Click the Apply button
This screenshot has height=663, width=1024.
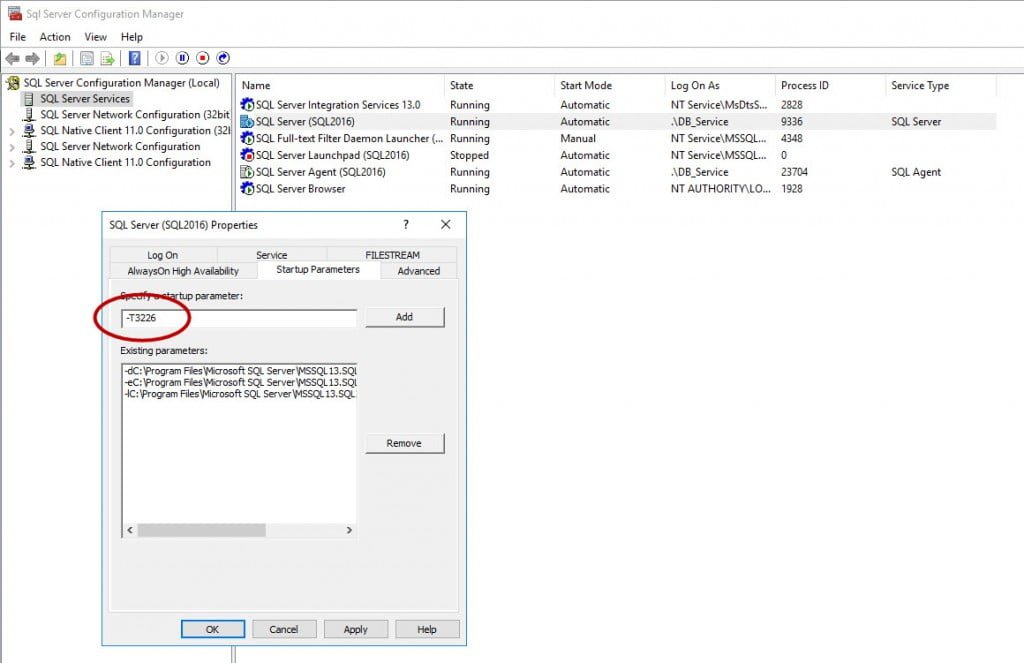tap(356, 629)
